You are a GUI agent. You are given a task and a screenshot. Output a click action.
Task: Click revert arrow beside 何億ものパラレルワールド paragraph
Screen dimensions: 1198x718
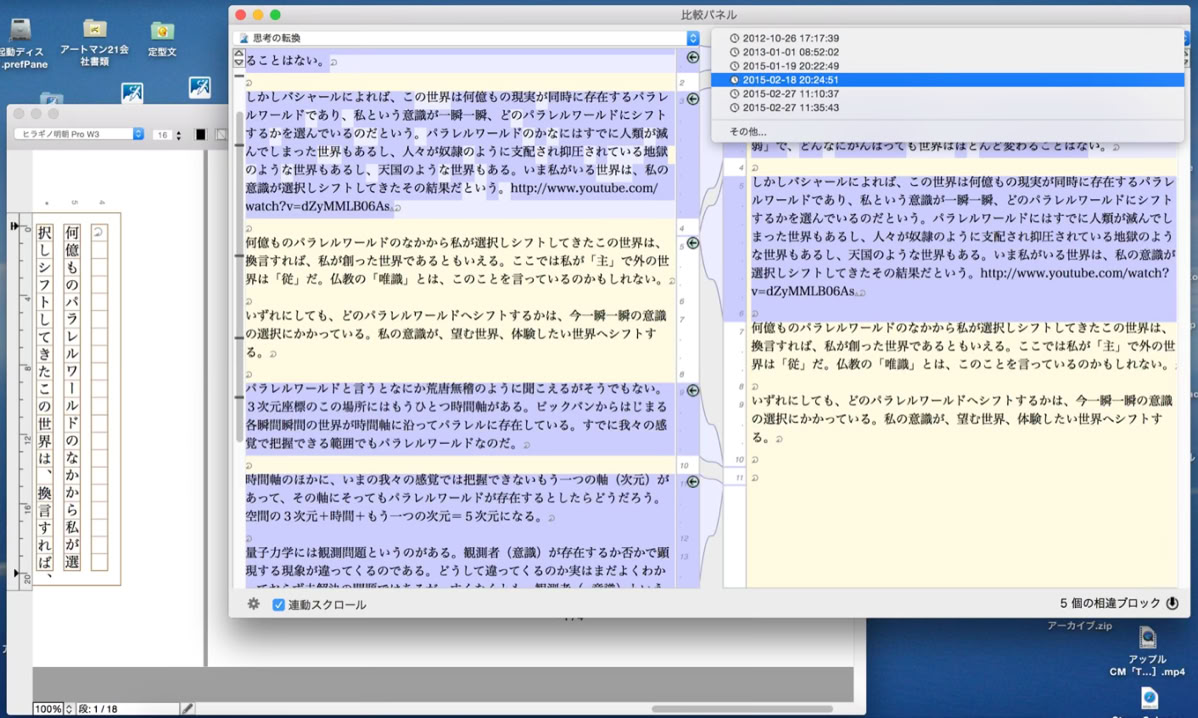tap(693, 243)
